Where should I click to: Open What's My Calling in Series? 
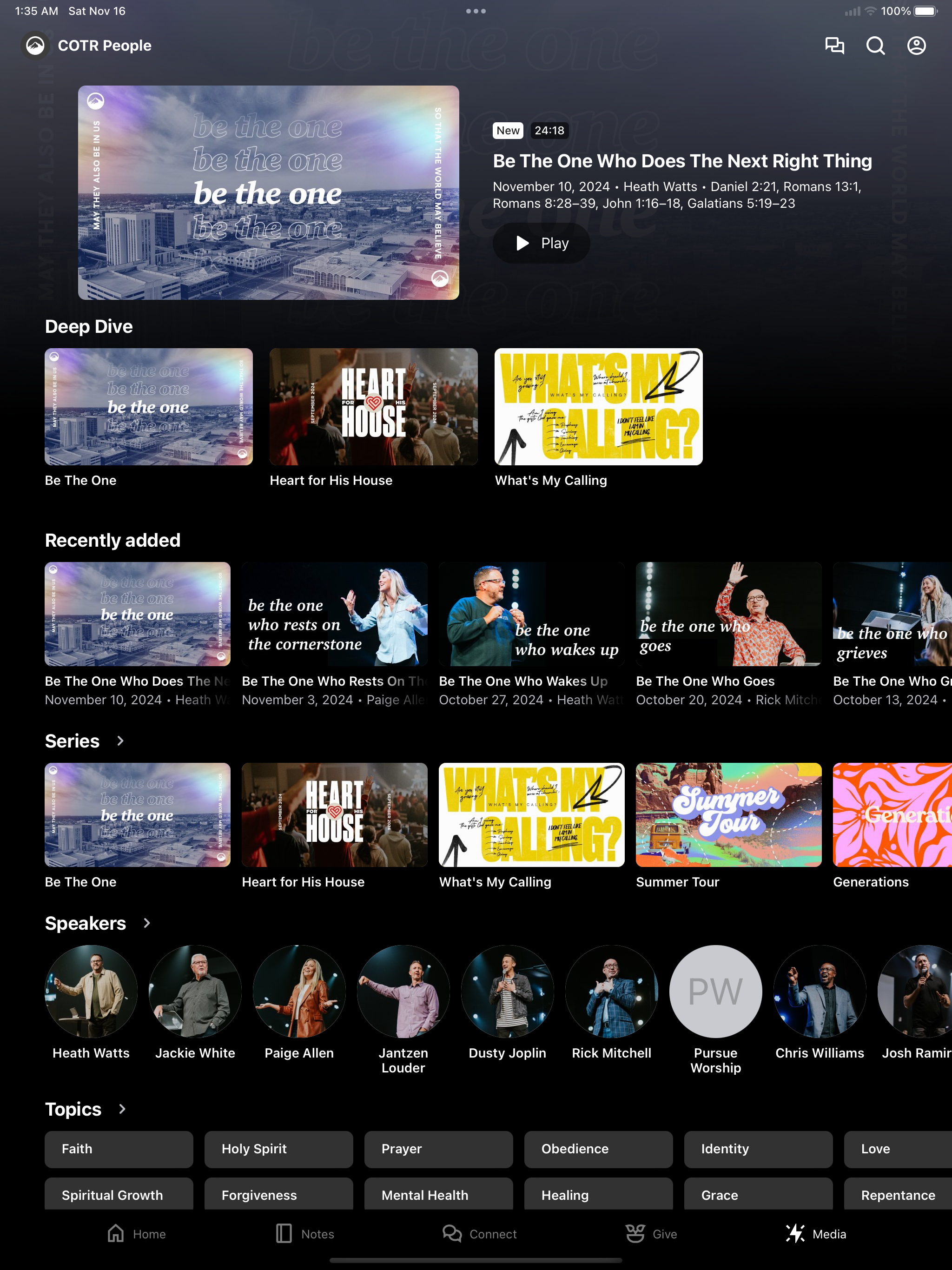click(x=532, y=815)
